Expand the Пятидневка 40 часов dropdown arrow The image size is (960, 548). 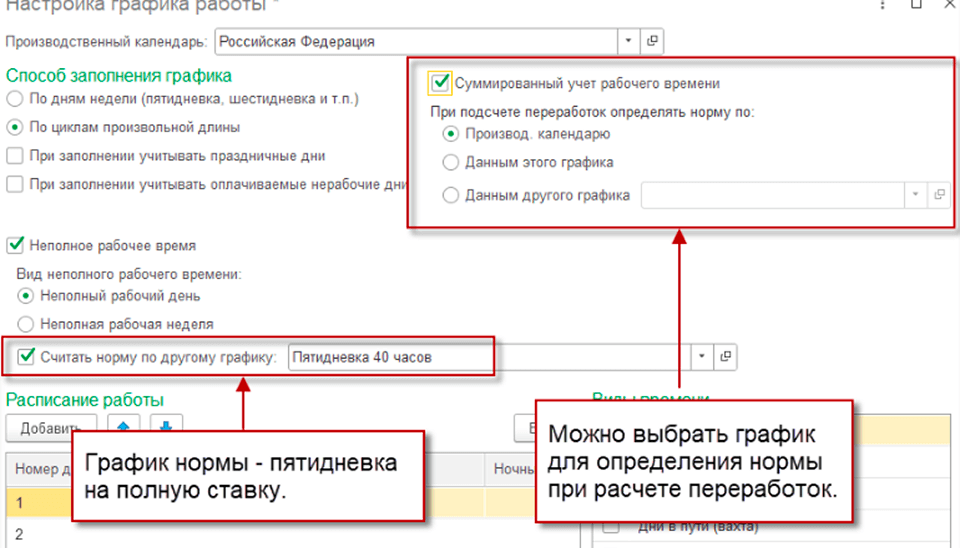point(702,356)
